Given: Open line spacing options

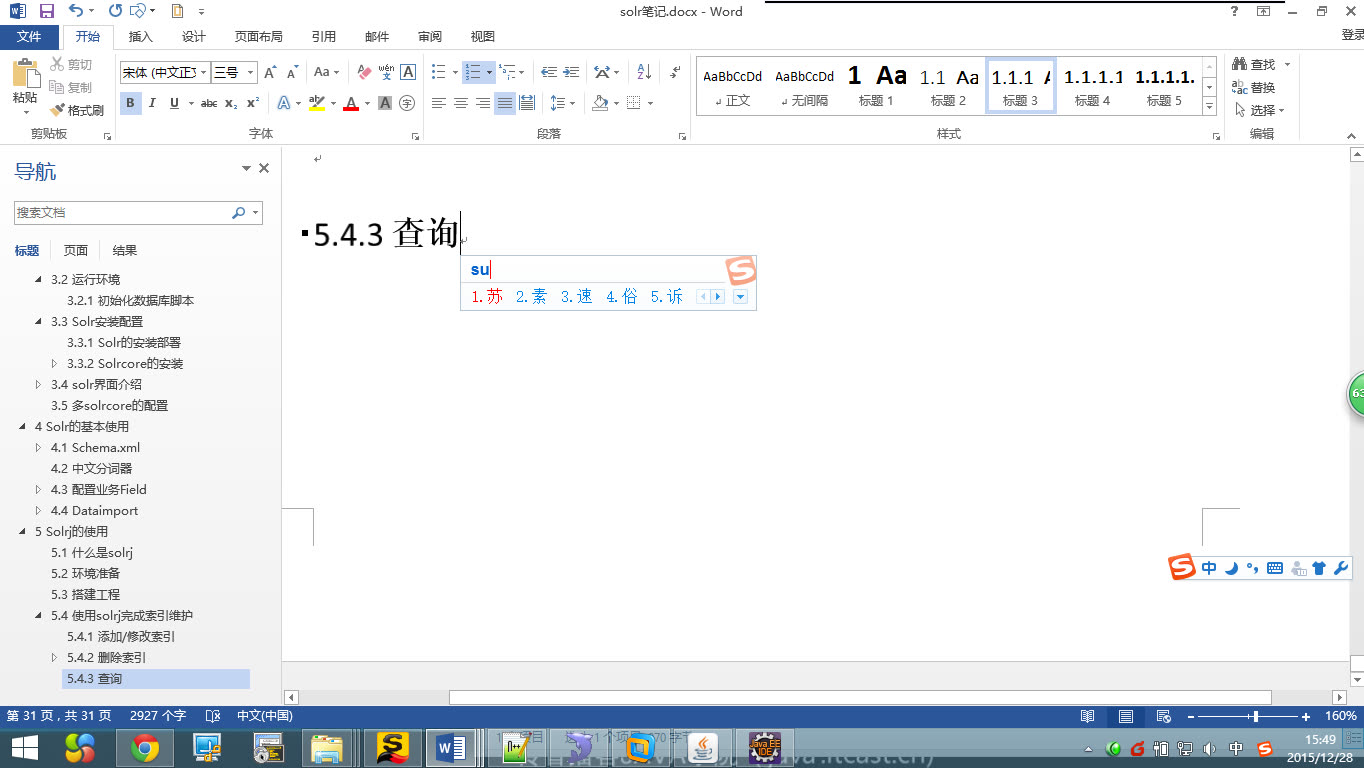Looking at the screenshot, I should tap(562, 103).
